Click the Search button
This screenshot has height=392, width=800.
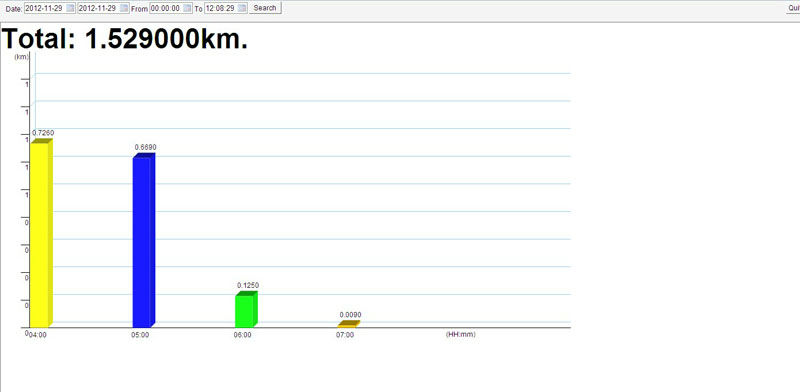coord(265,8)
